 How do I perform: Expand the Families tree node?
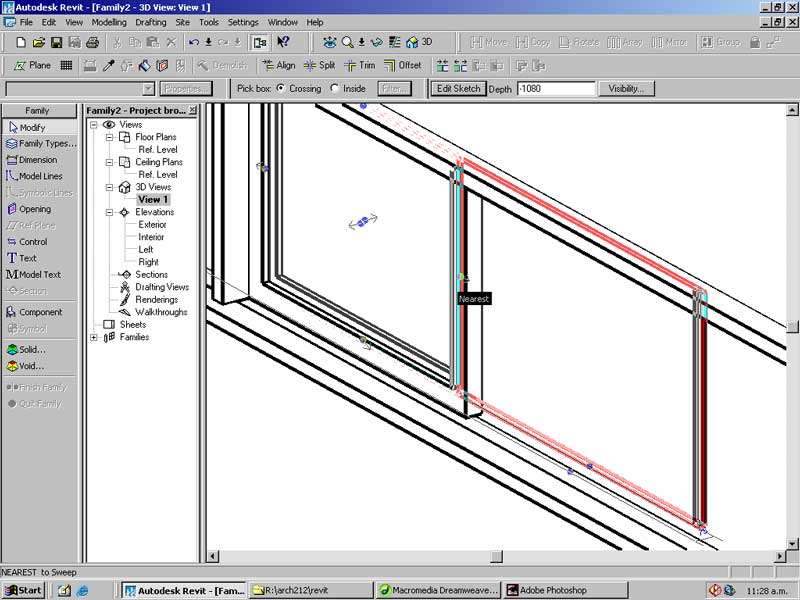[x=94, y=337]
